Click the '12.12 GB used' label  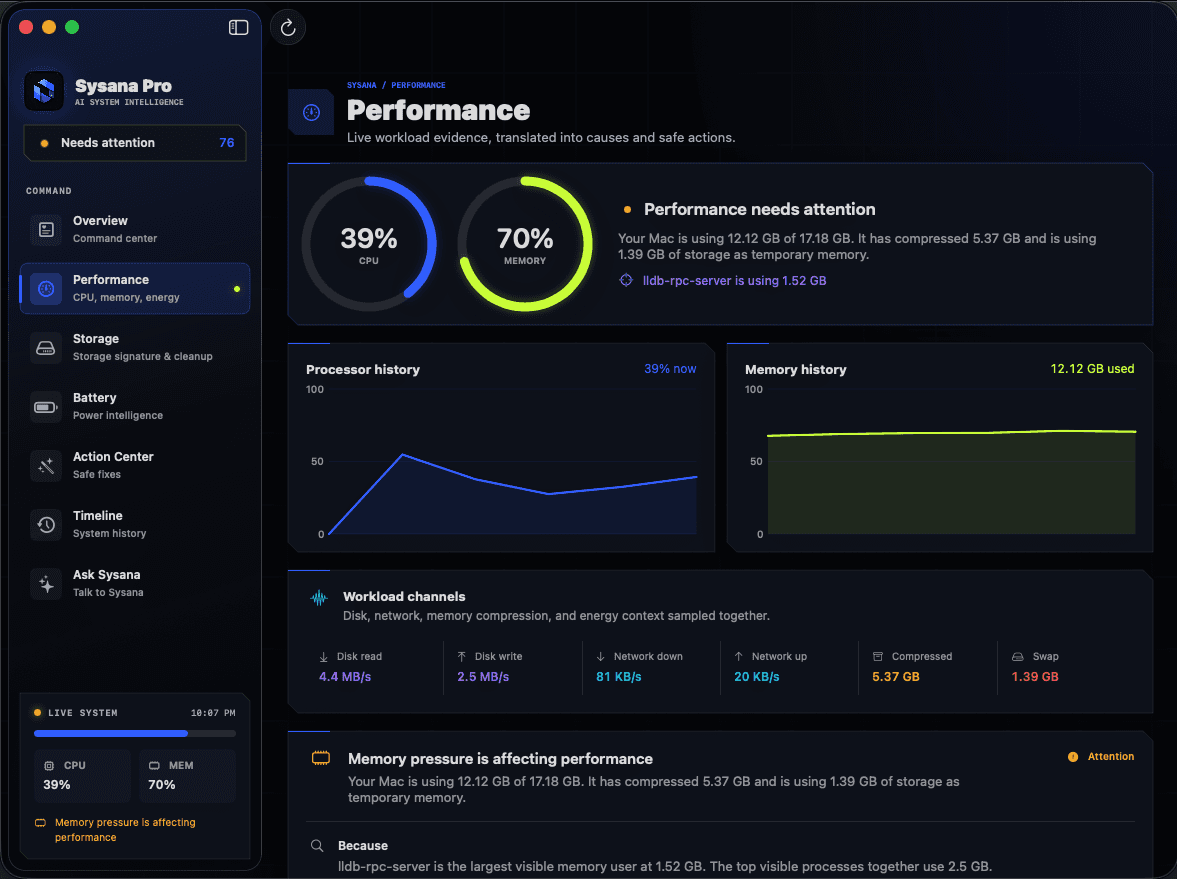click(1092, 369)
